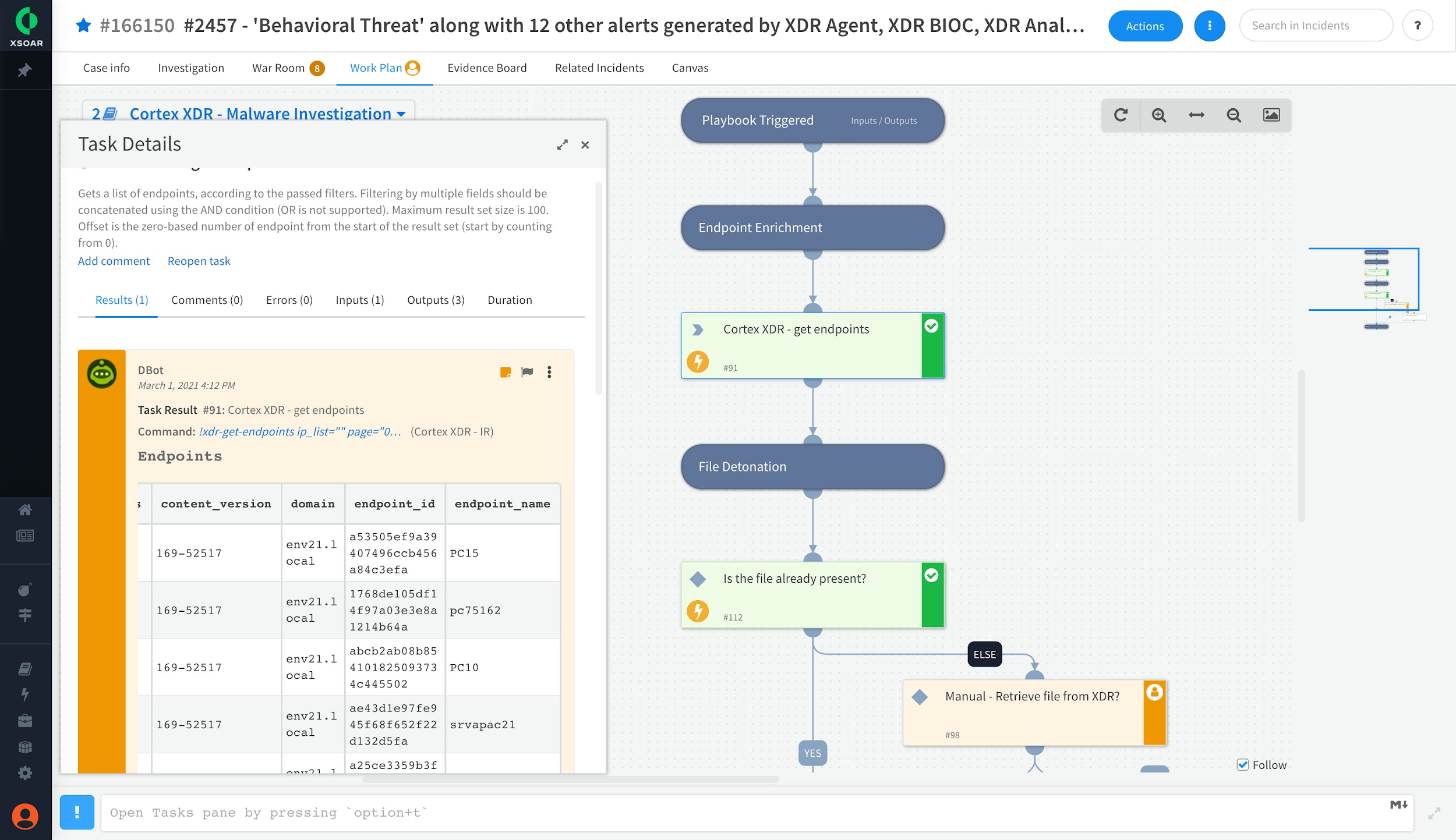This screenshot has height=840, width=1456.
Task: Open the user profile avatar
Action: tap(25, 816)
